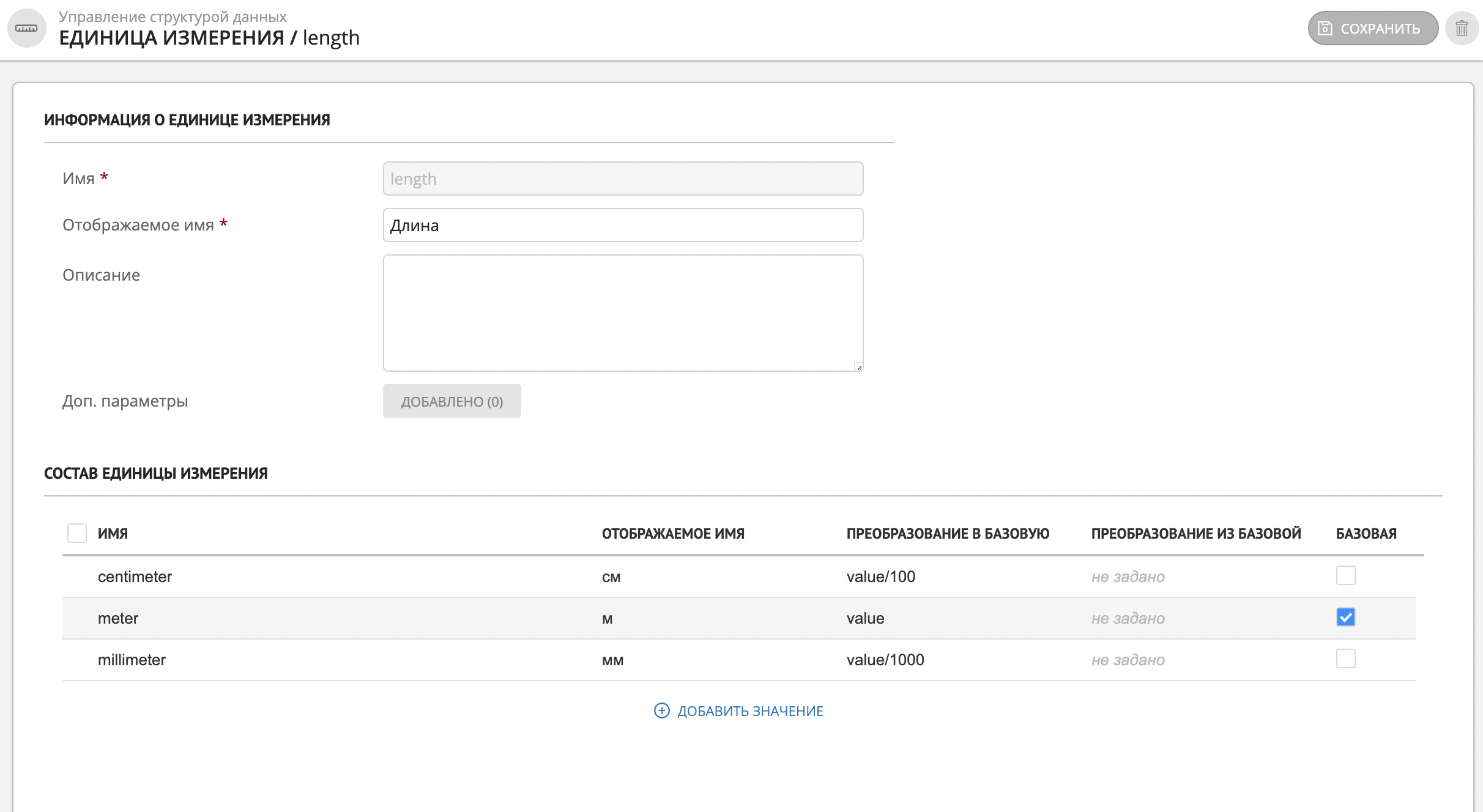Click the textarea resize handle in Описание
This screenshot has height=812, width=1483.
[x=858, y=367]
